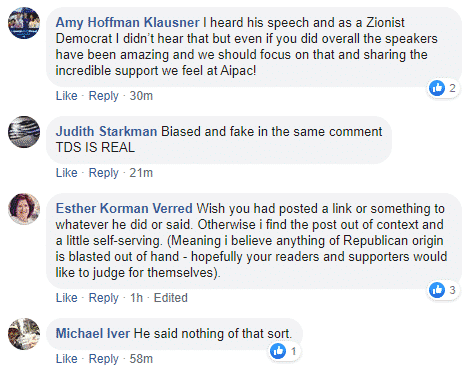Open the Esther Korman Verred name link

coord(124,209)
